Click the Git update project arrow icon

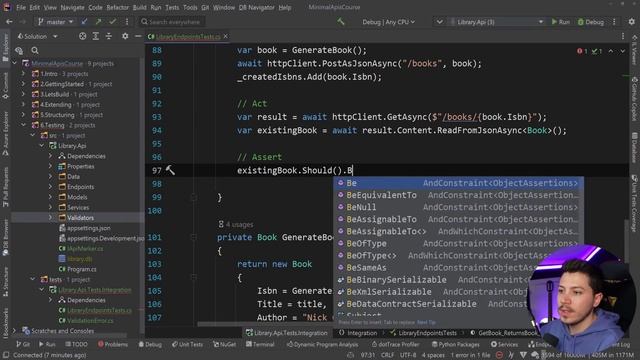tap(84, 22)
